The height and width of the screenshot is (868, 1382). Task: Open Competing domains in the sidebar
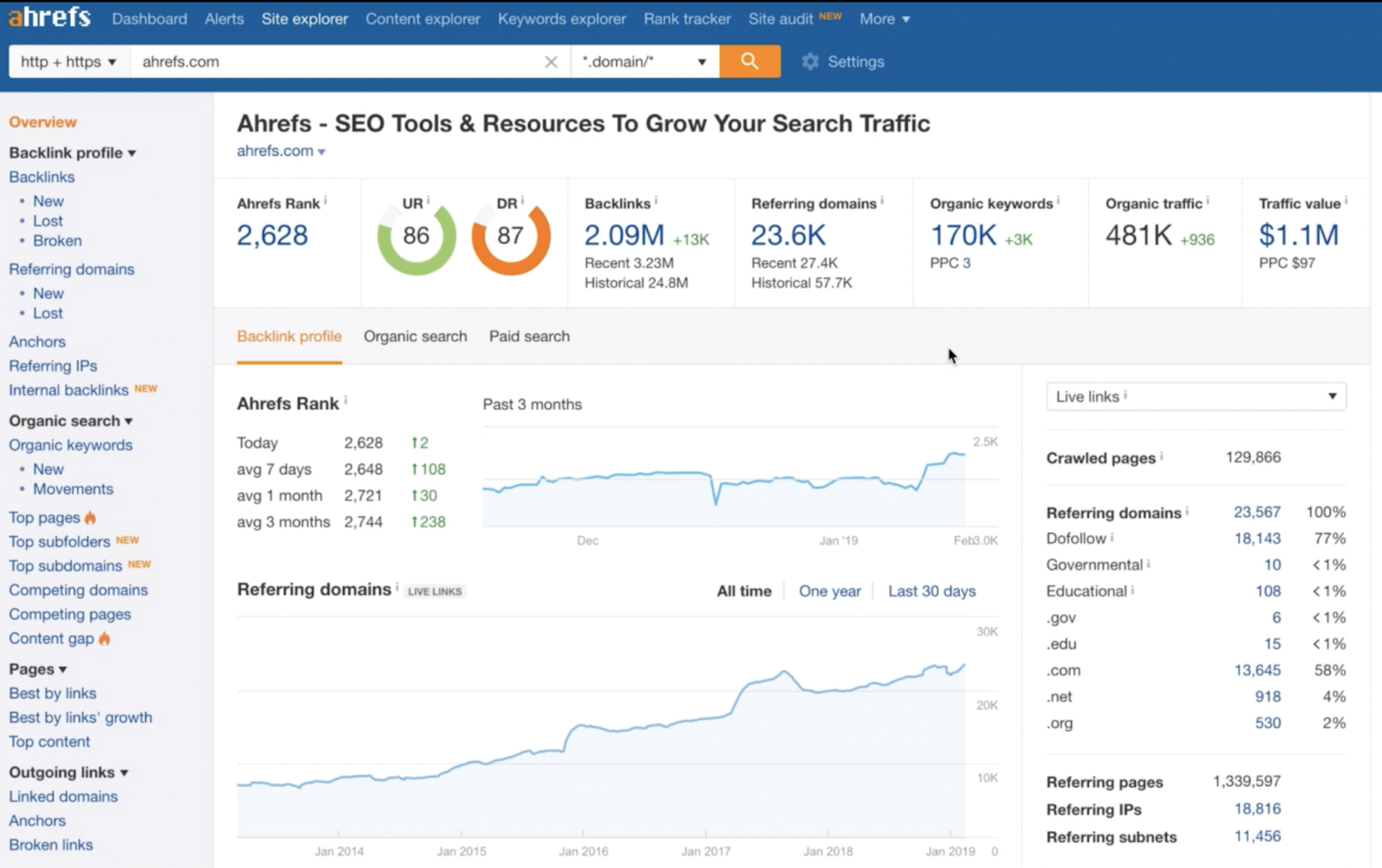[78, 590]
